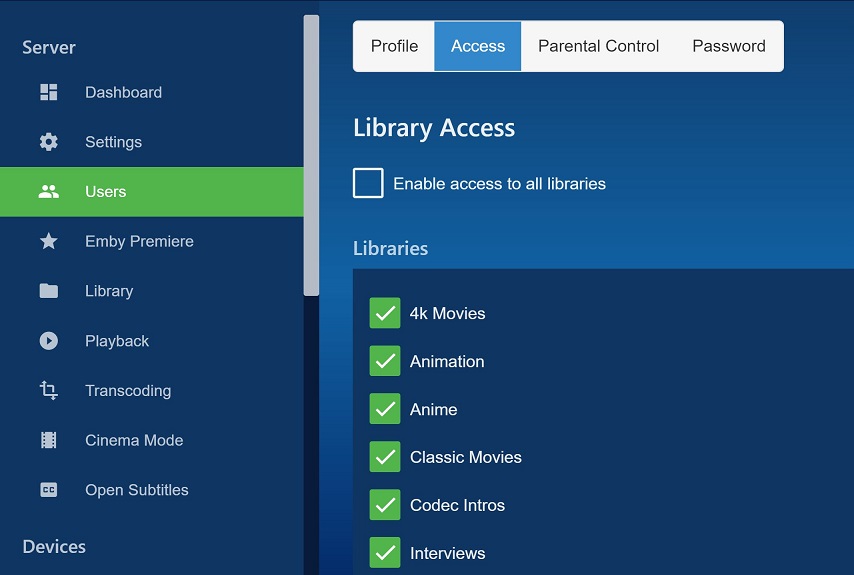Click the sidebar vertical scrollbar

[311, 155]
